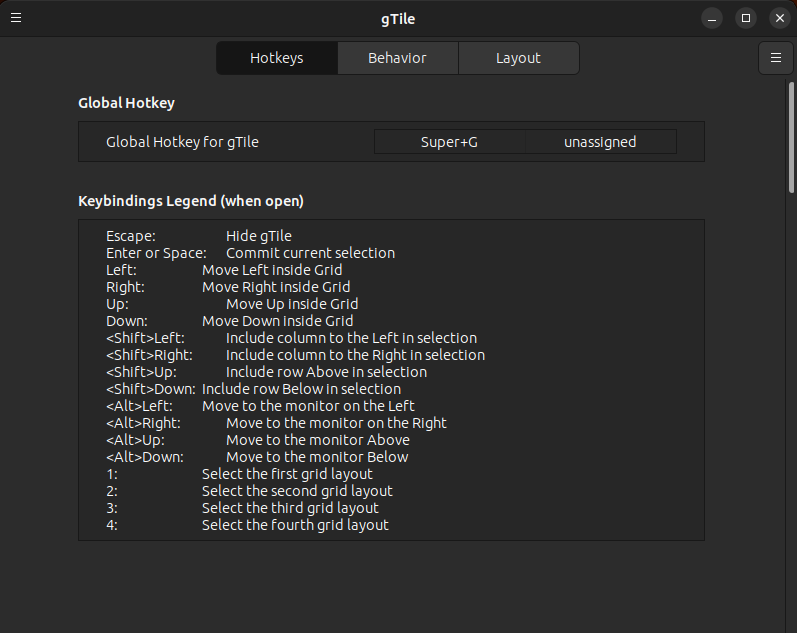Viewport: 797px width, 633px height.
Task: Click the 'Move Right inside Grid' text
Action: coord(276,287)
